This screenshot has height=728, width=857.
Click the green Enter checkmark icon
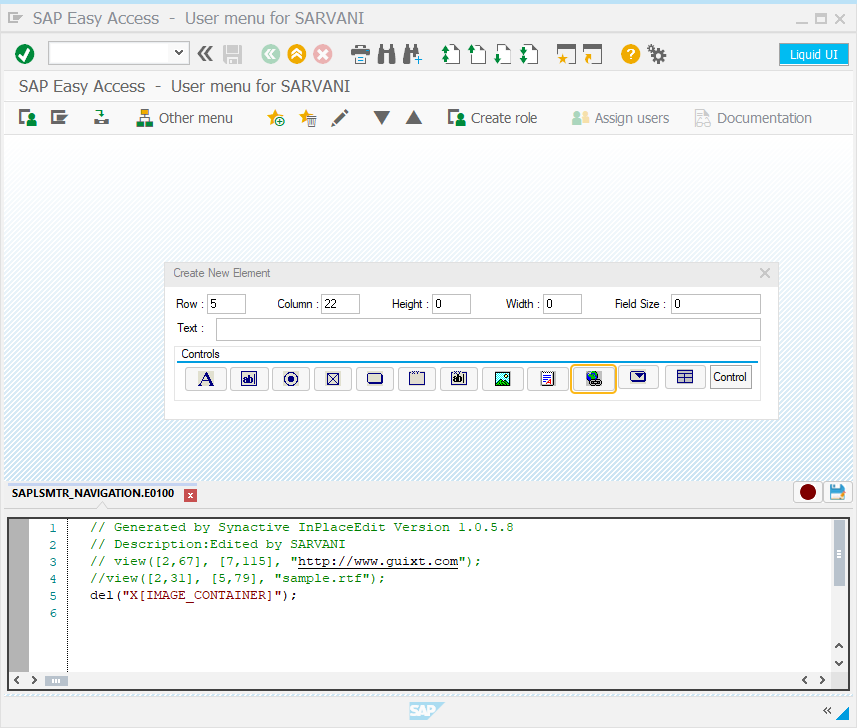tap(25, 54)
